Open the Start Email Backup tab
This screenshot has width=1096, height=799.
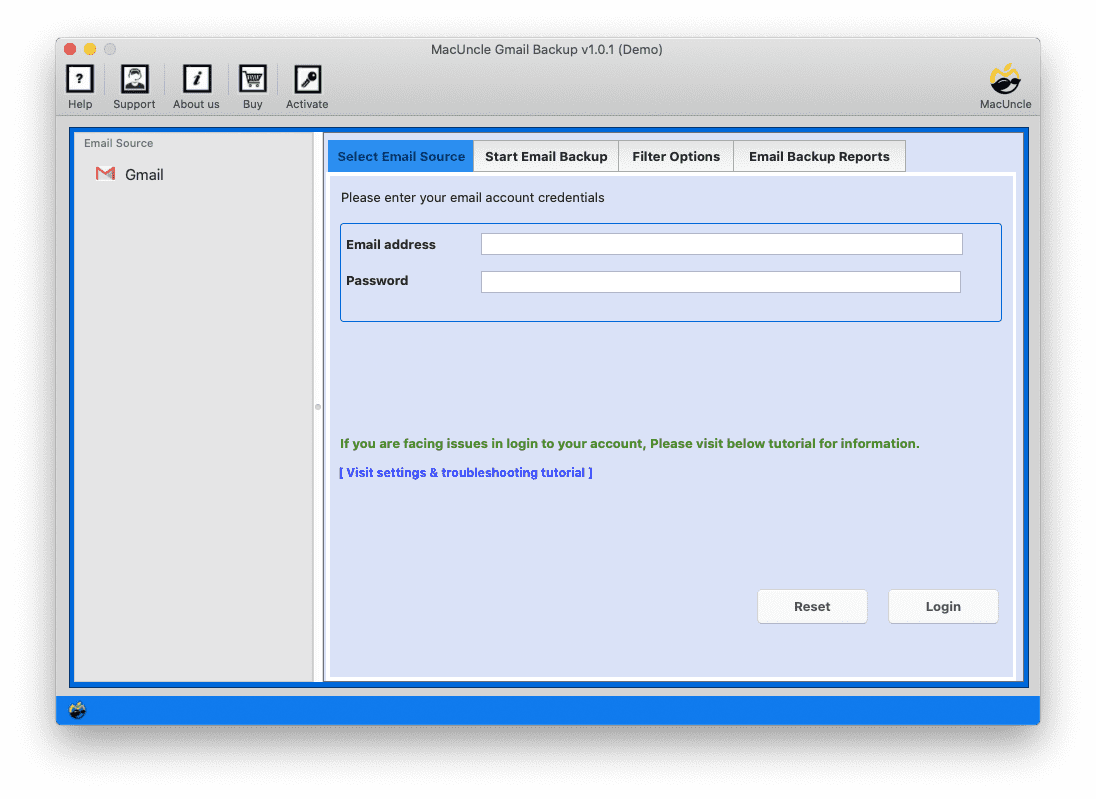pyautogui.click(x=546, y=157)
